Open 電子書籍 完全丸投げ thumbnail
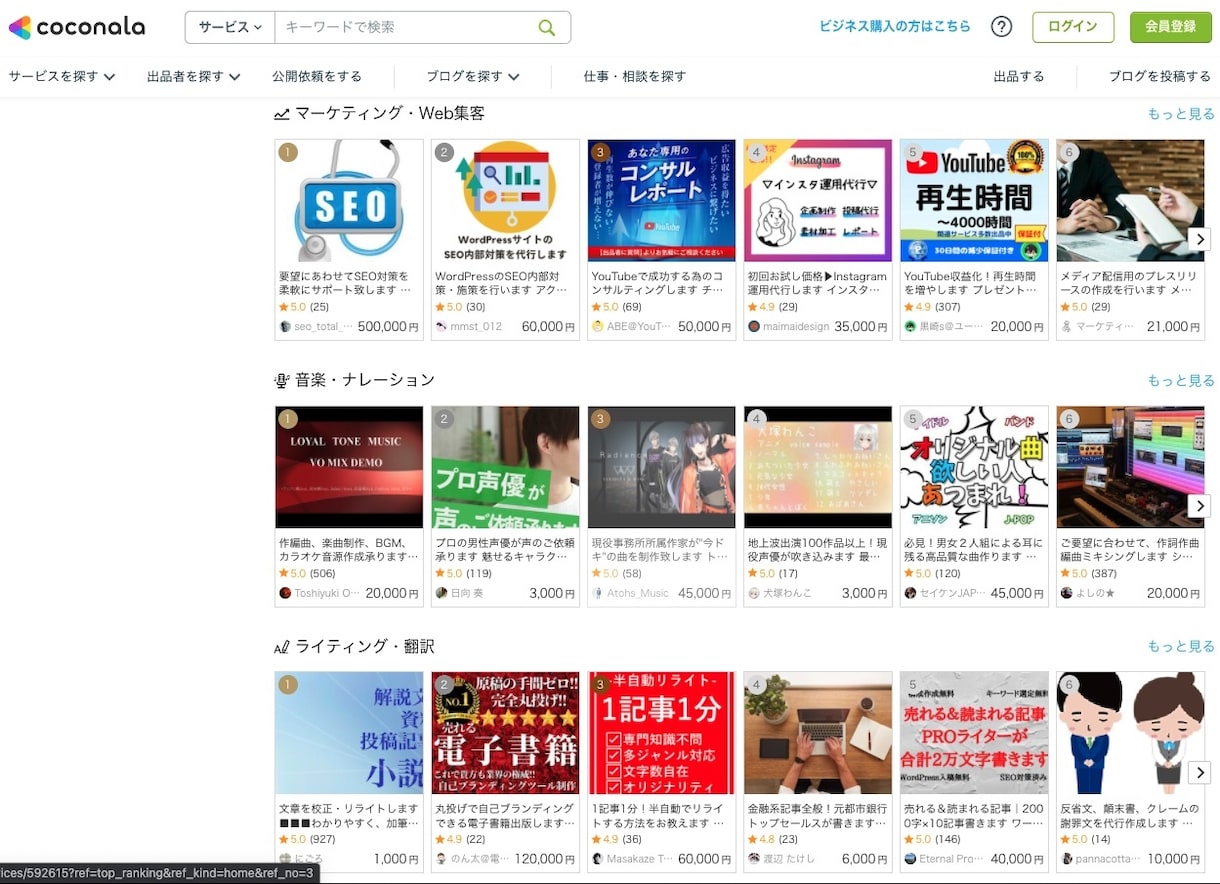This screenshot has height=884, width=1220. [x=505, y=733]
